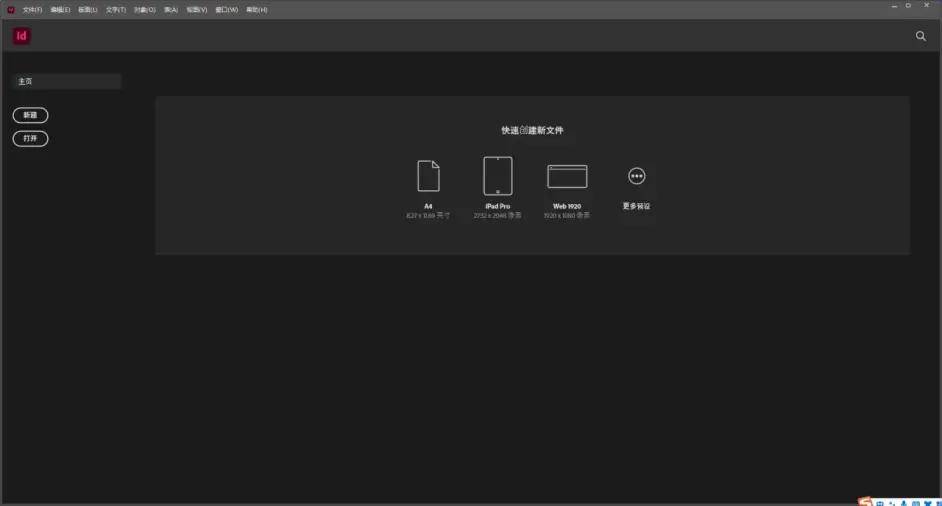942x506 pixels.
Task: Open the 版面(L) menu
Action: [88, 10]
